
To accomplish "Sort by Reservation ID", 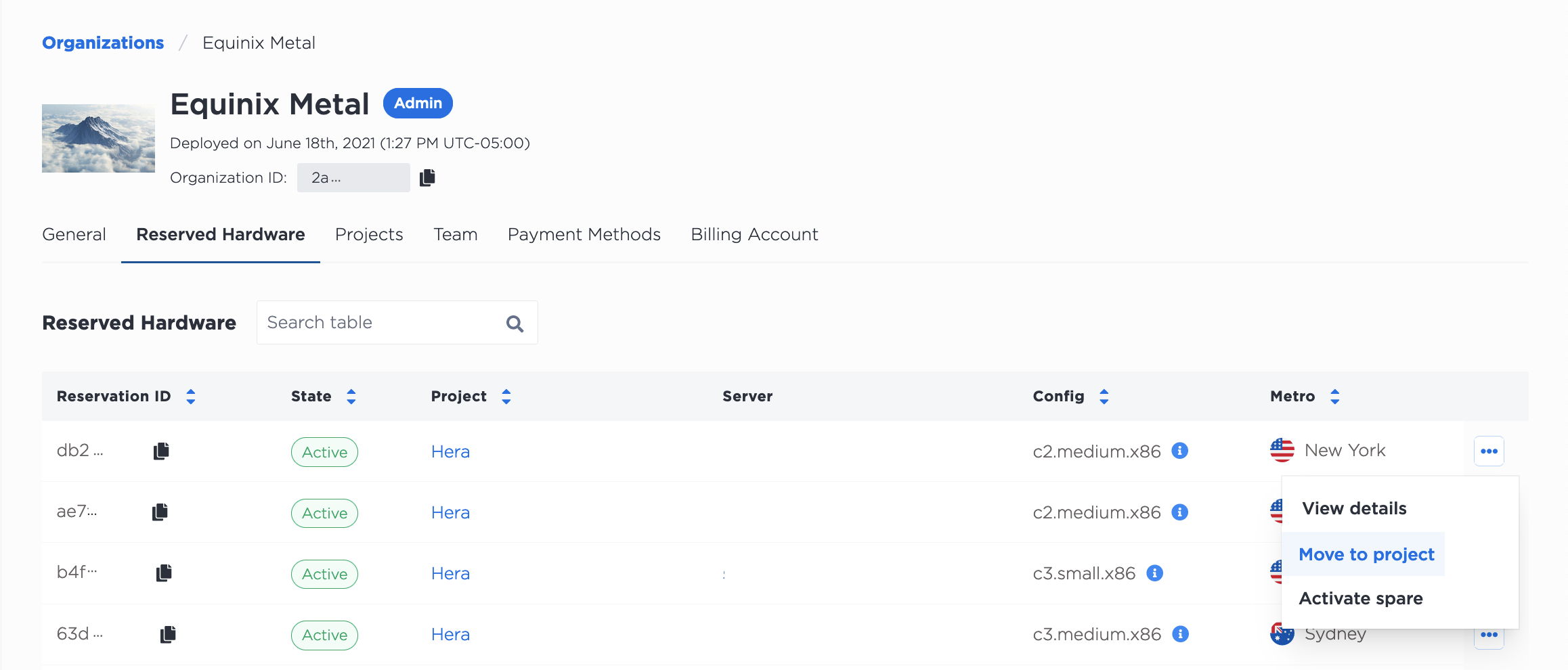I will click(191, 397).
